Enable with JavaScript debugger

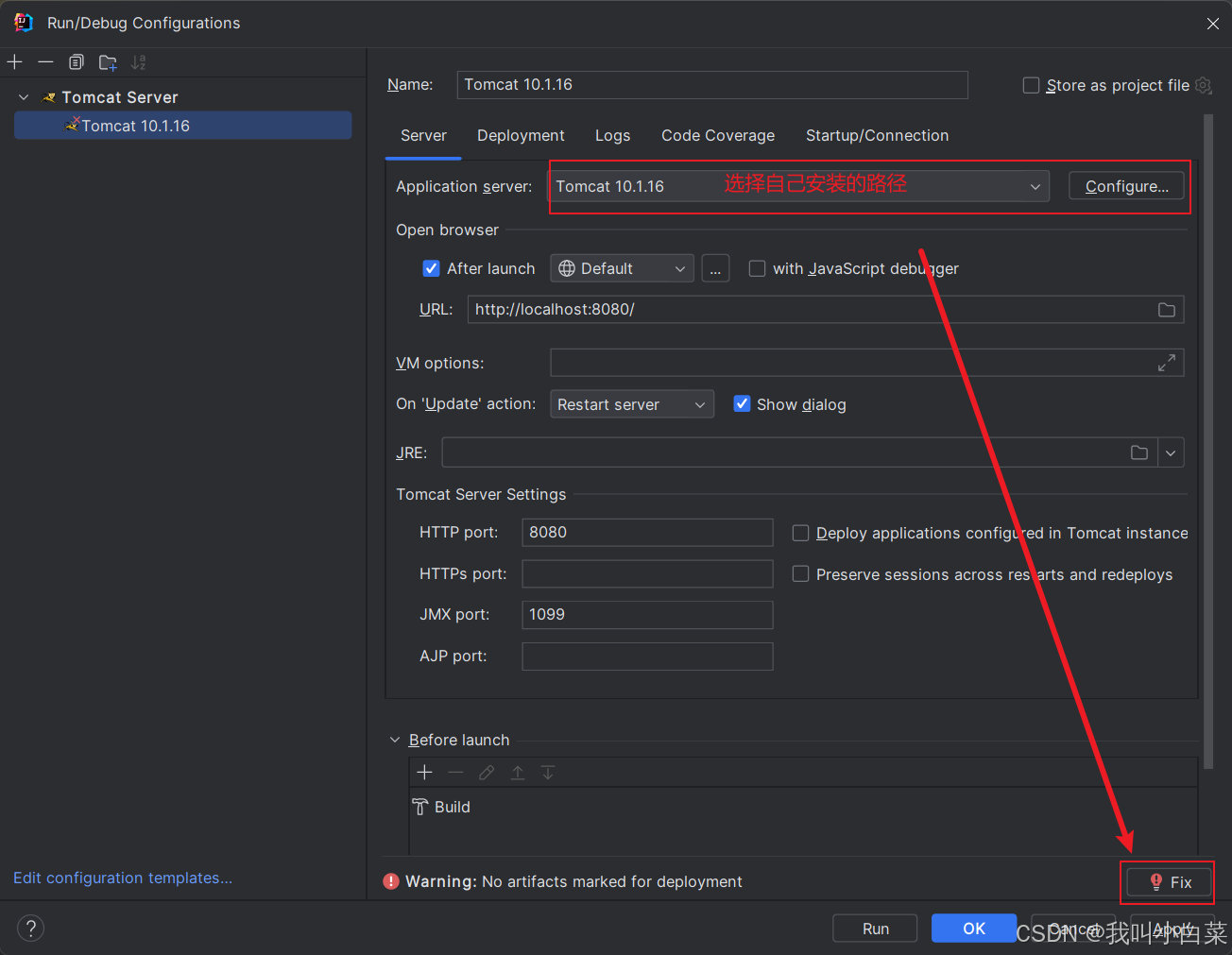(757, 268)
